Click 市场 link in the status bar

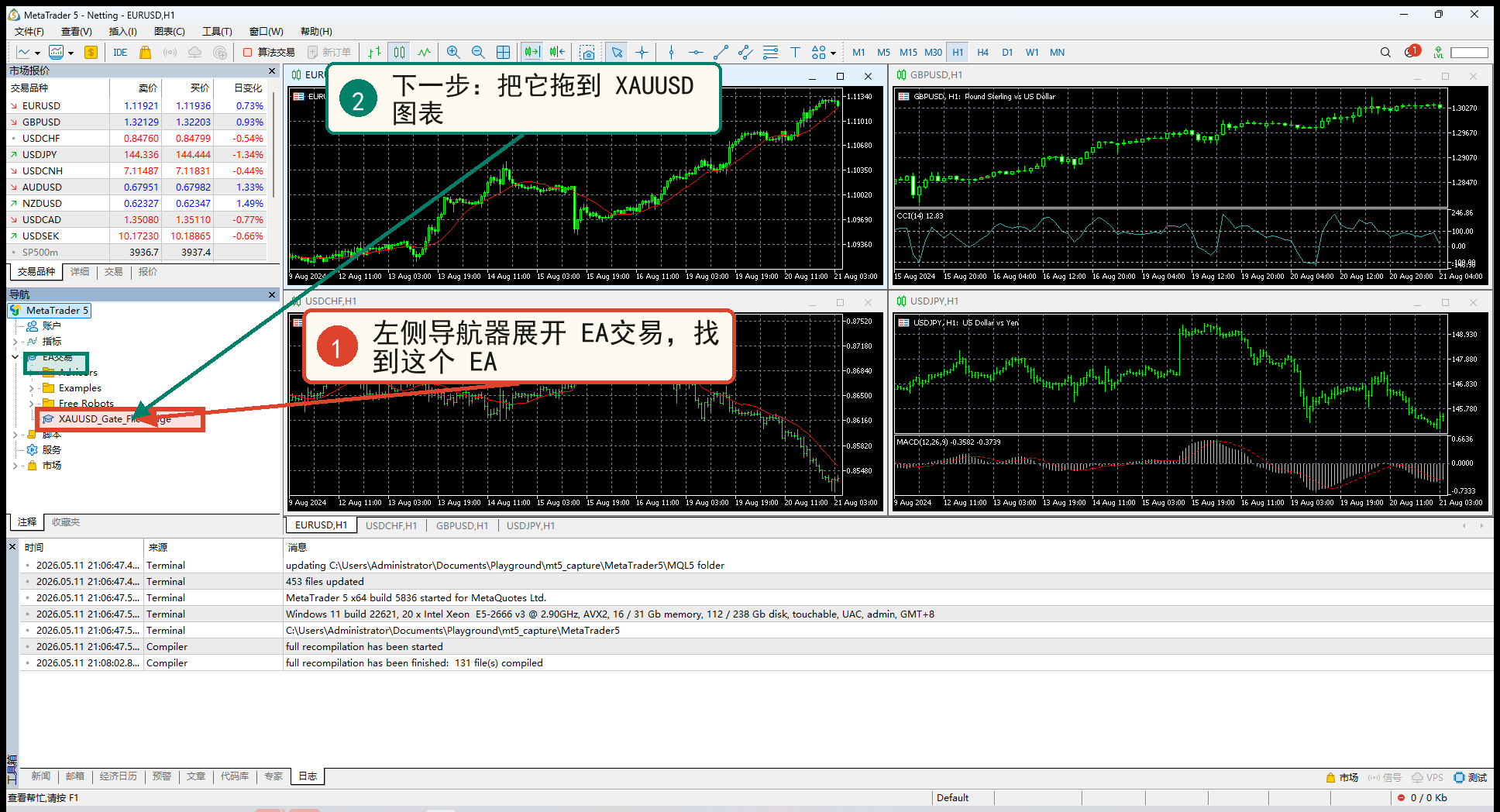[x=1342, y=777]
